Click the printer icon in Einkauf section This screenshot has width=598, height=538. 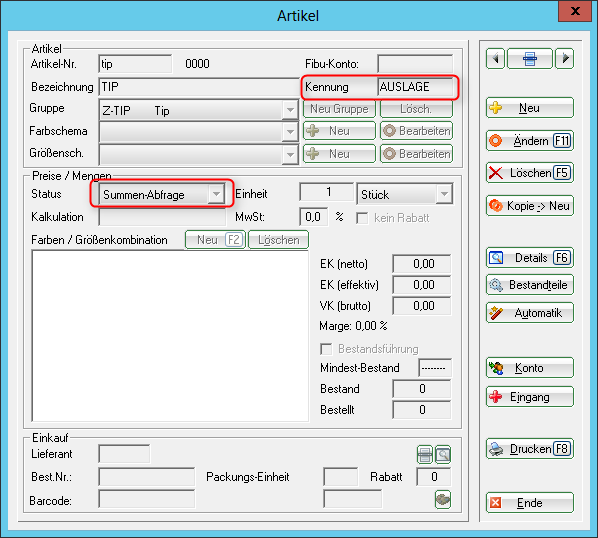425,454
